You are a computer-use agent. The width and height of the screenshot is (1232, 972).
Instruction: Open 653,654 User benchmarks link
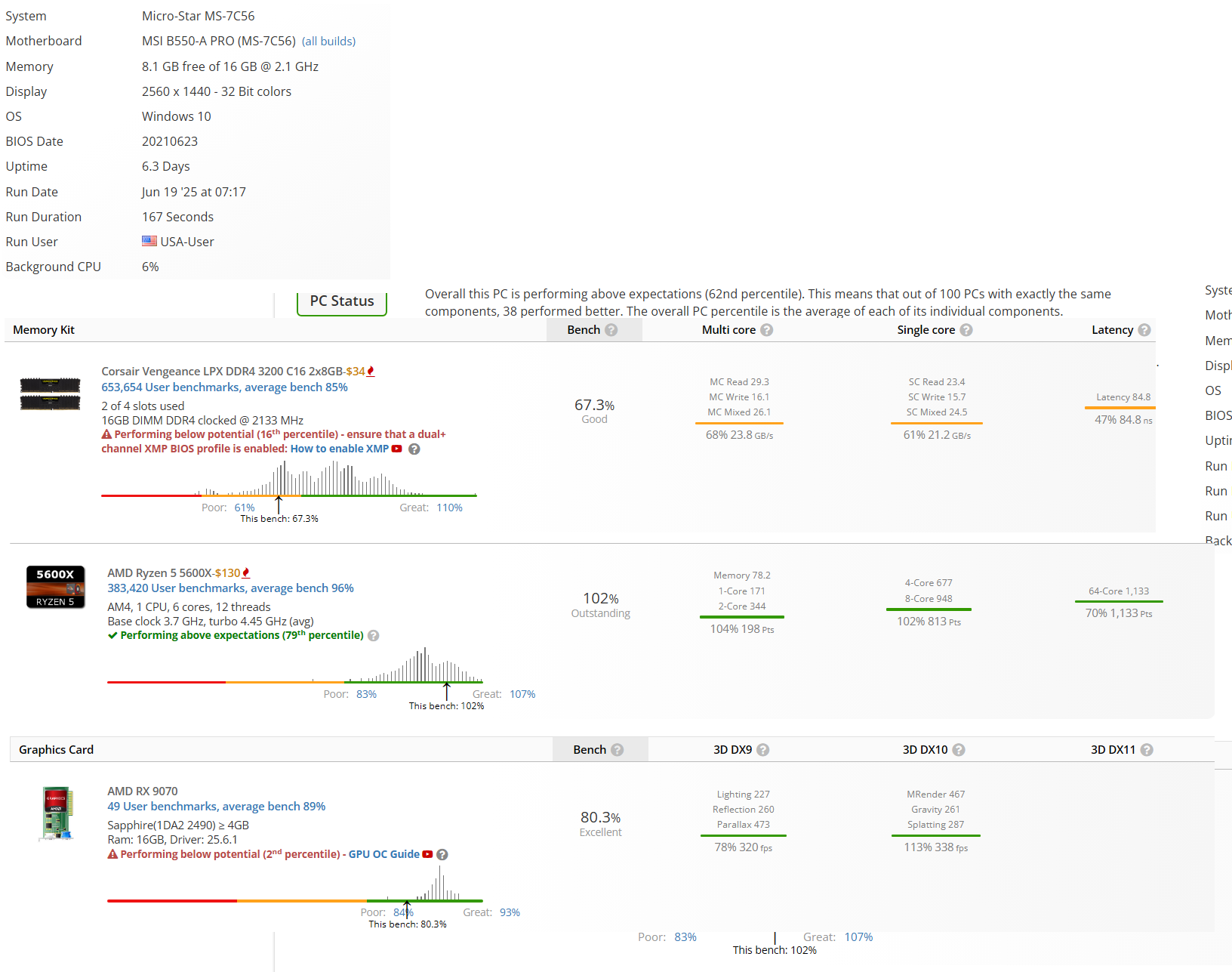pyautogui.click(x=224, y=387)
